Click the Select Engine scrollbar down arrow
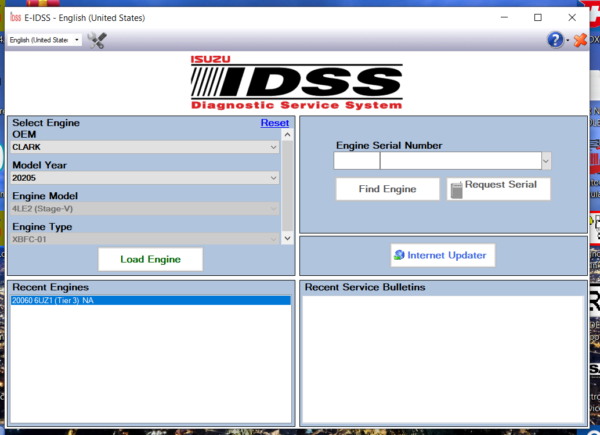 pyautogui.click(x=287, y=238)
